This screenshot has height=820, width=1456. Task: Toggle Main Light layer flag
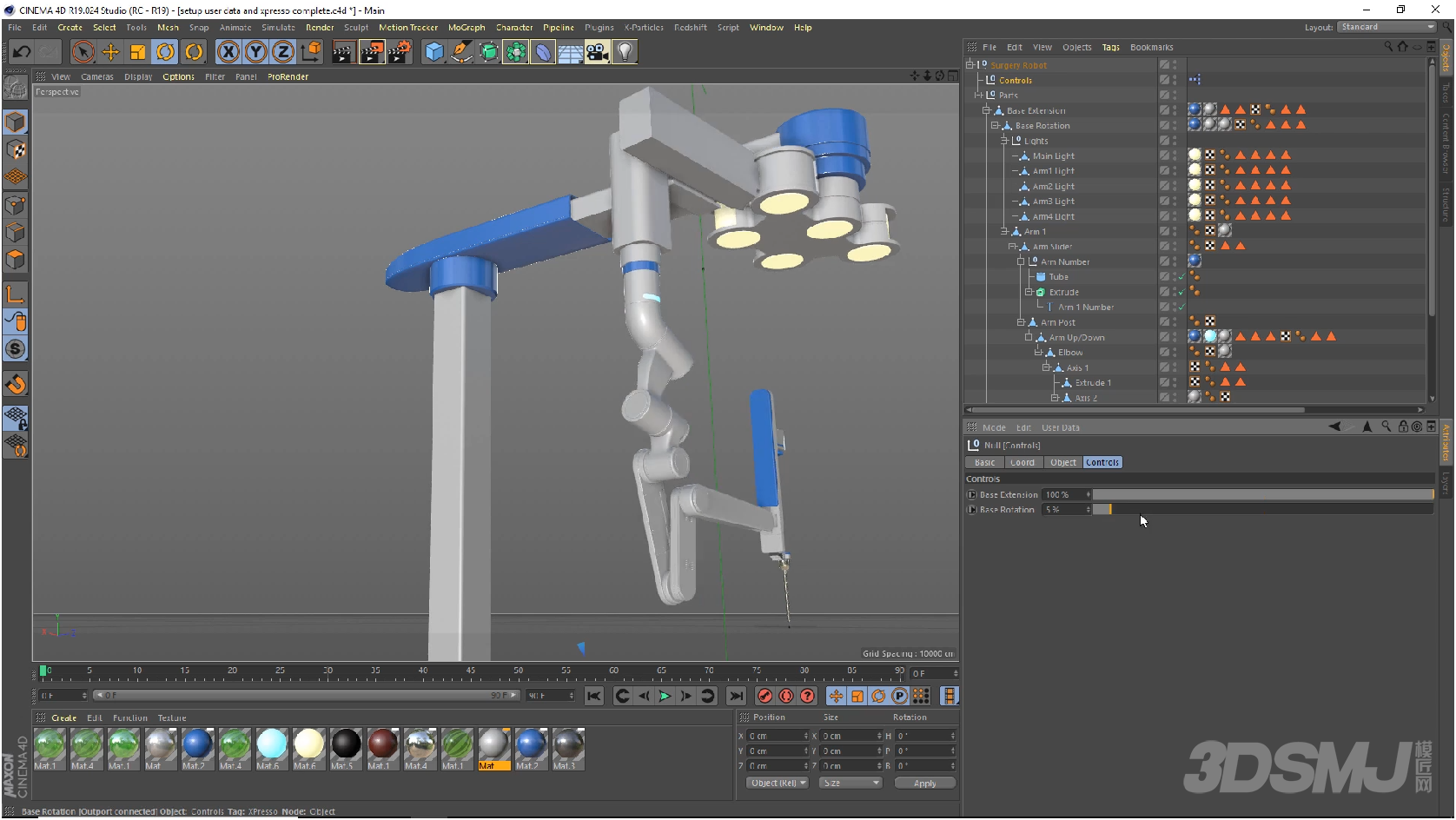click(x=1164, y=155)
